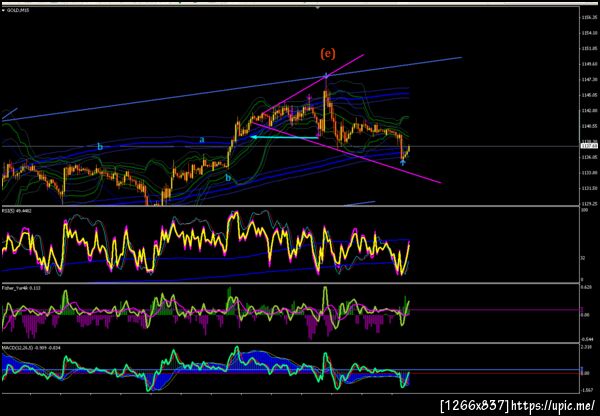The image size is (600, 416).
Task: Click the chart shift triangle on the top edge
Action: [x=317, y=7]
